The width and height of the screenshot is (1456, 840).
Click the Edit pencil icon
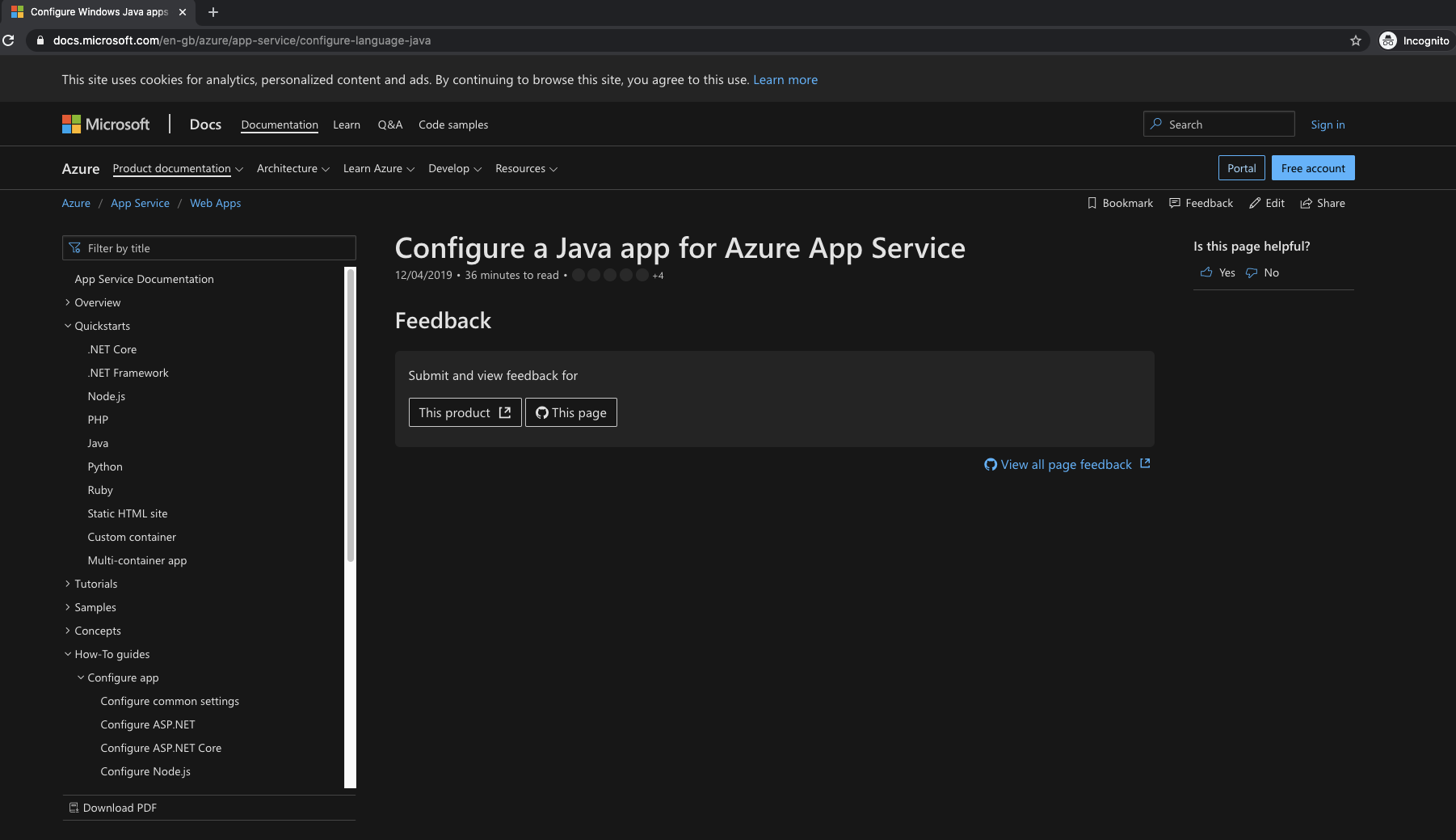(1255, 203)
